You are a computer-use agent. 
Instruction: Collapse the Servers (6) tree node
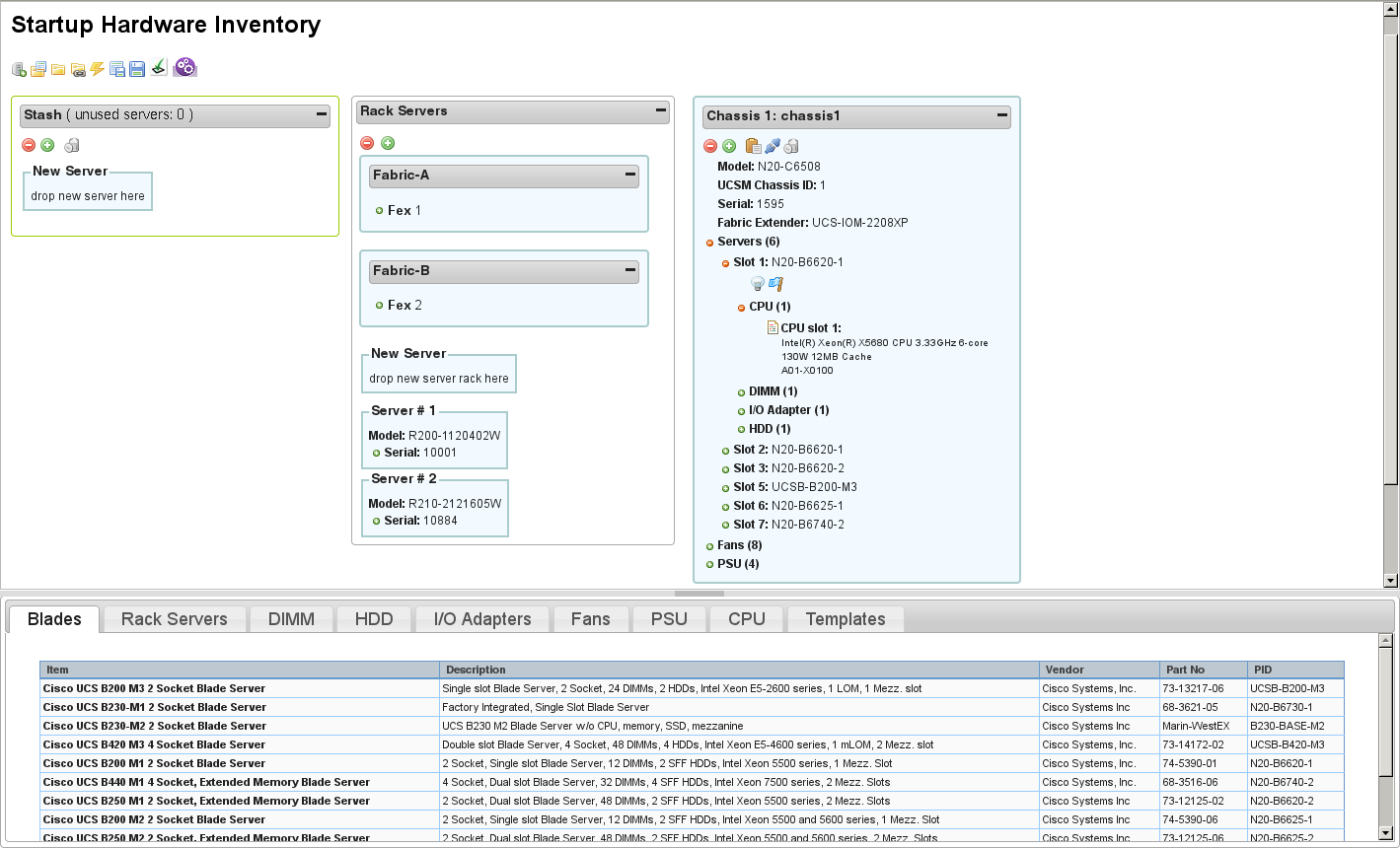[x=710, y=243]
